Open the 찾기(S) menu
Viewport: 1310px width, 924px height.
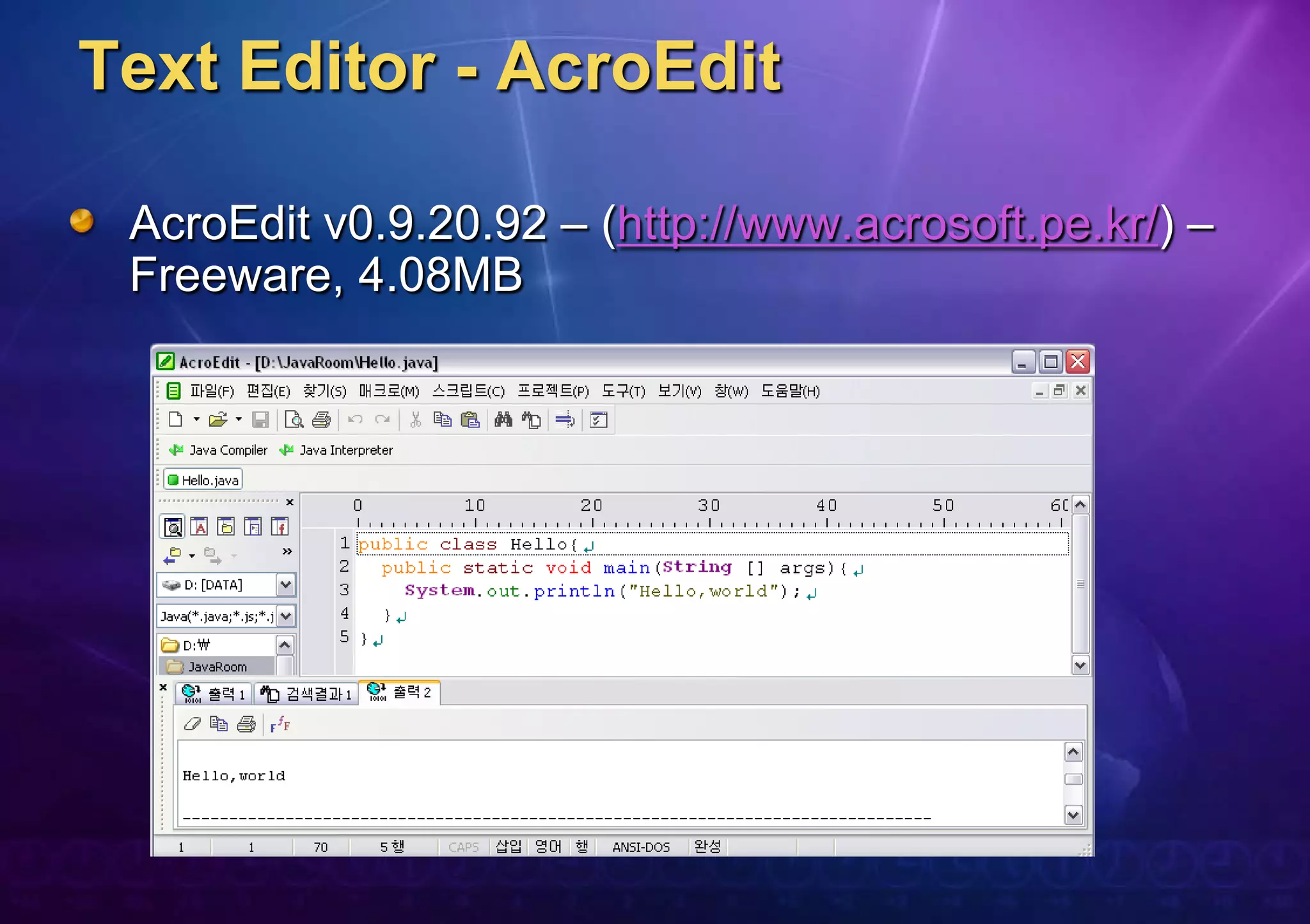coord(324,391)
